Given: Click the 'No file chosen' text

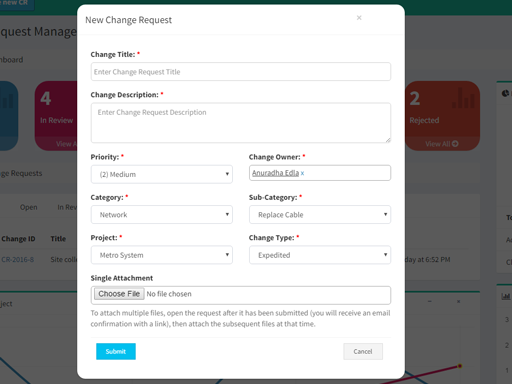Looking at the screenshot, I should pos(169,294).
